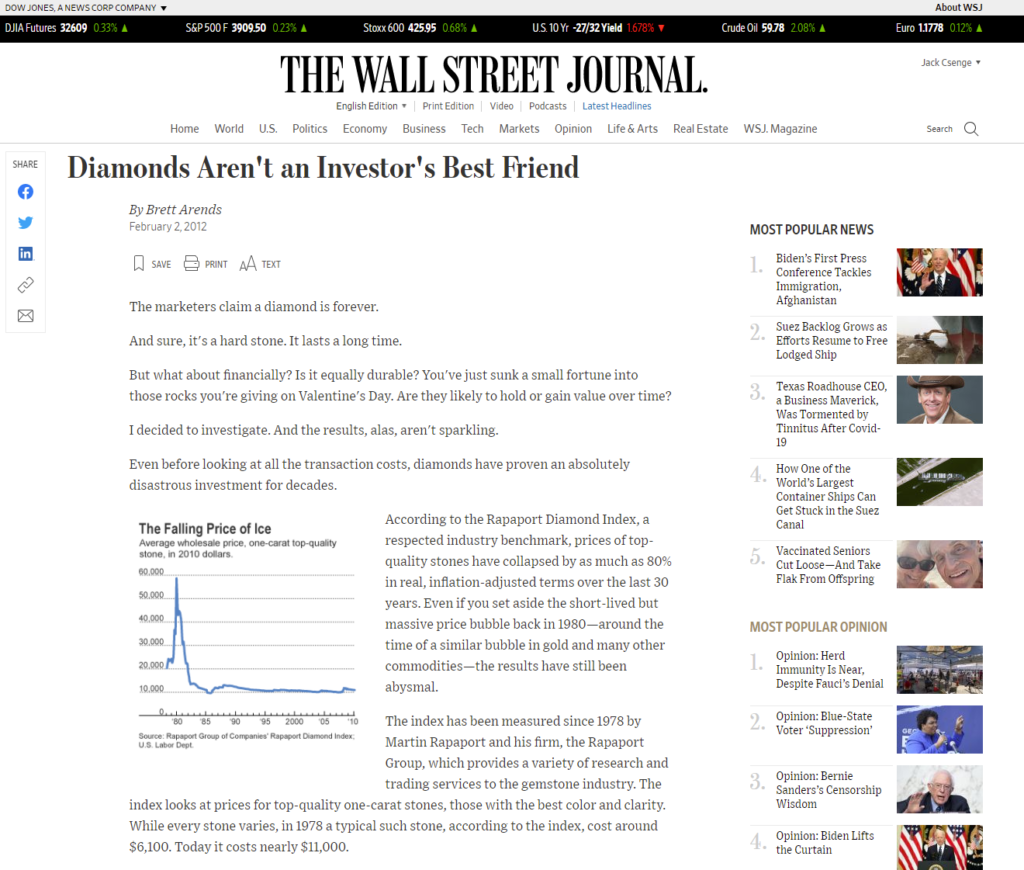The height and width of the screenshot is (870, 1024).
Task: Open the Stoxx 600 ticker quote
Action: click(420, 28)
